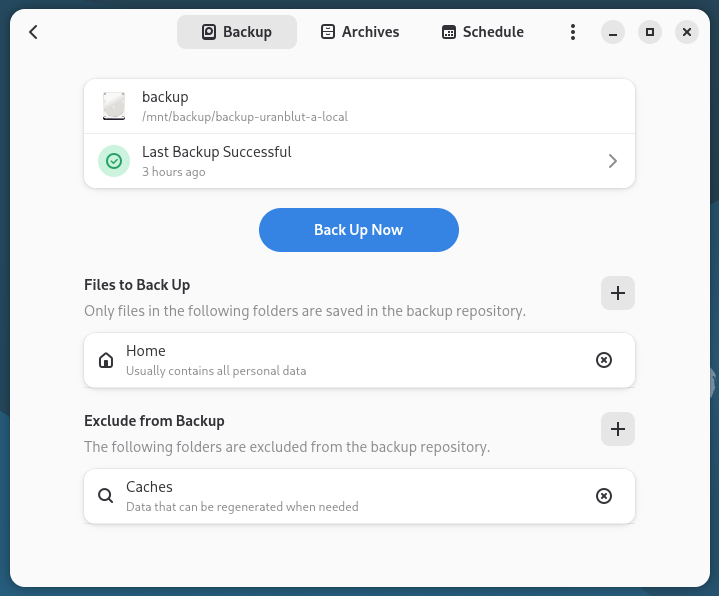Screen dimensions: 719x596
Task: Click the Caches magnifier icon
Action: point(106,496)
